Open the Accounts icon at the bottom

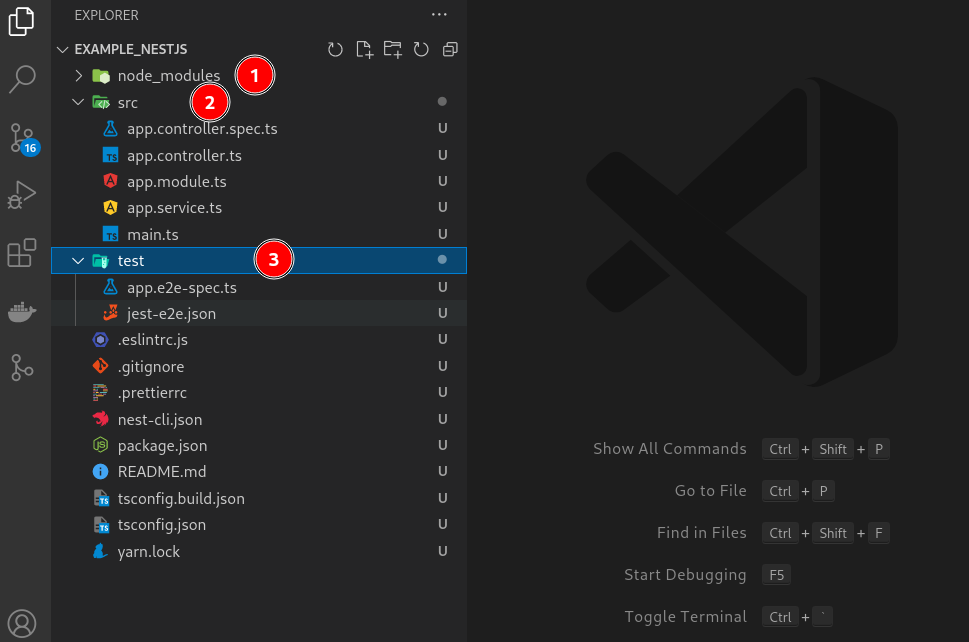click(x=22, y=622)
